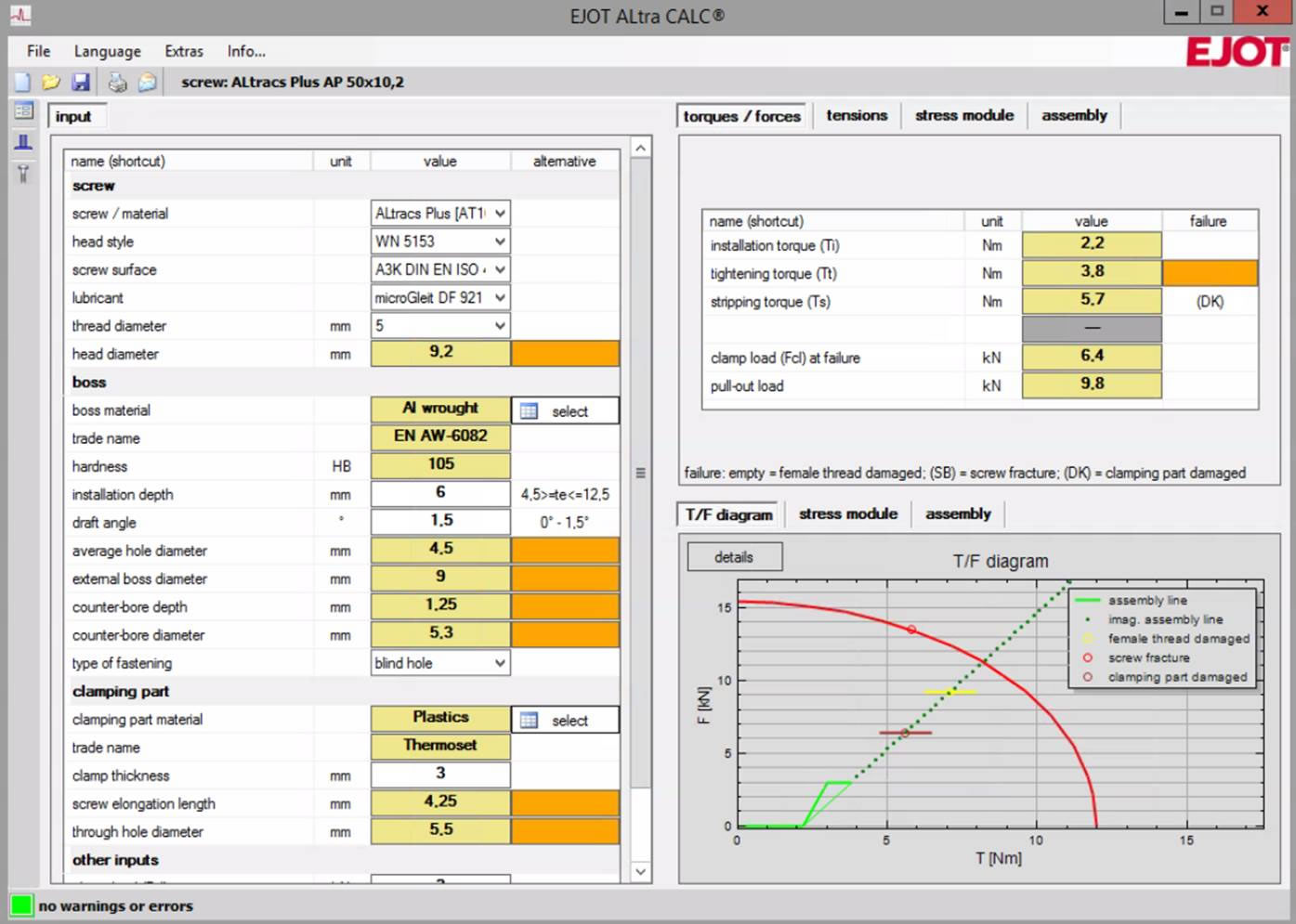Click orange alternative cell for counter-bore depth
This screenshot has height=924, width=1296.
pyautogui.click(x=565, y=606)
